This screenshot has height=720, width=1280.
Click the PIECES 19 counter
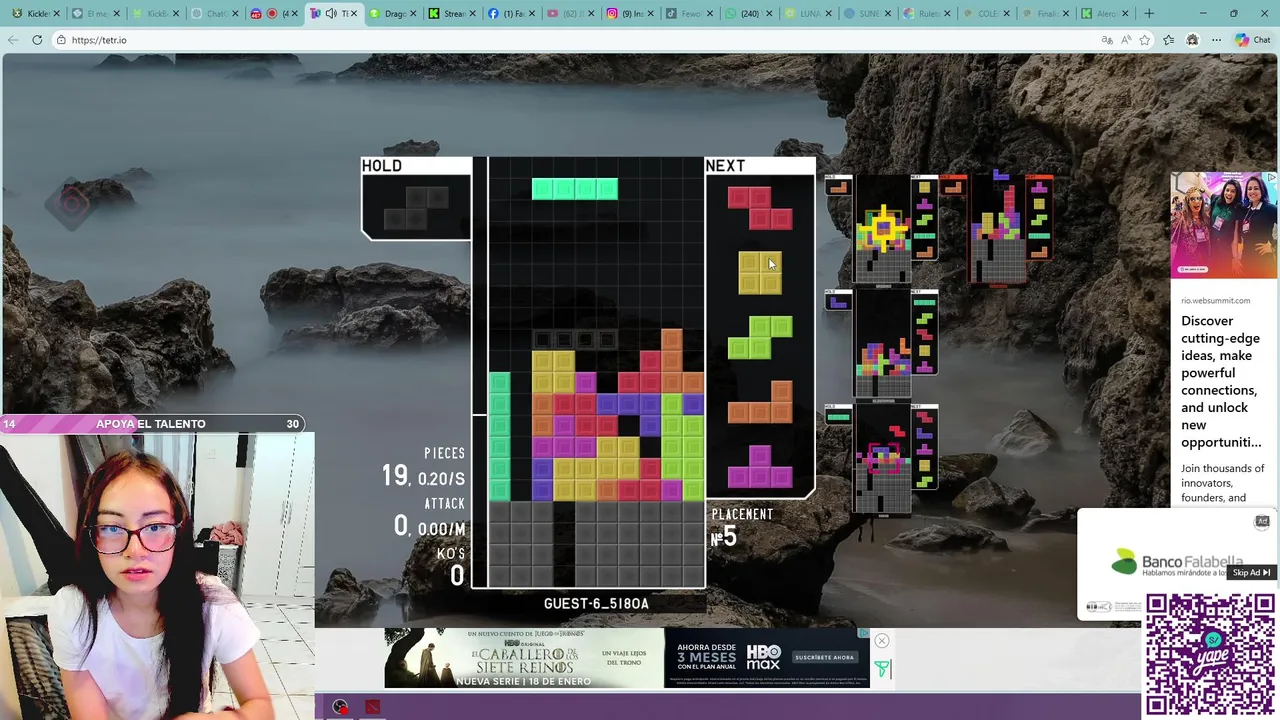click(424, 467)
